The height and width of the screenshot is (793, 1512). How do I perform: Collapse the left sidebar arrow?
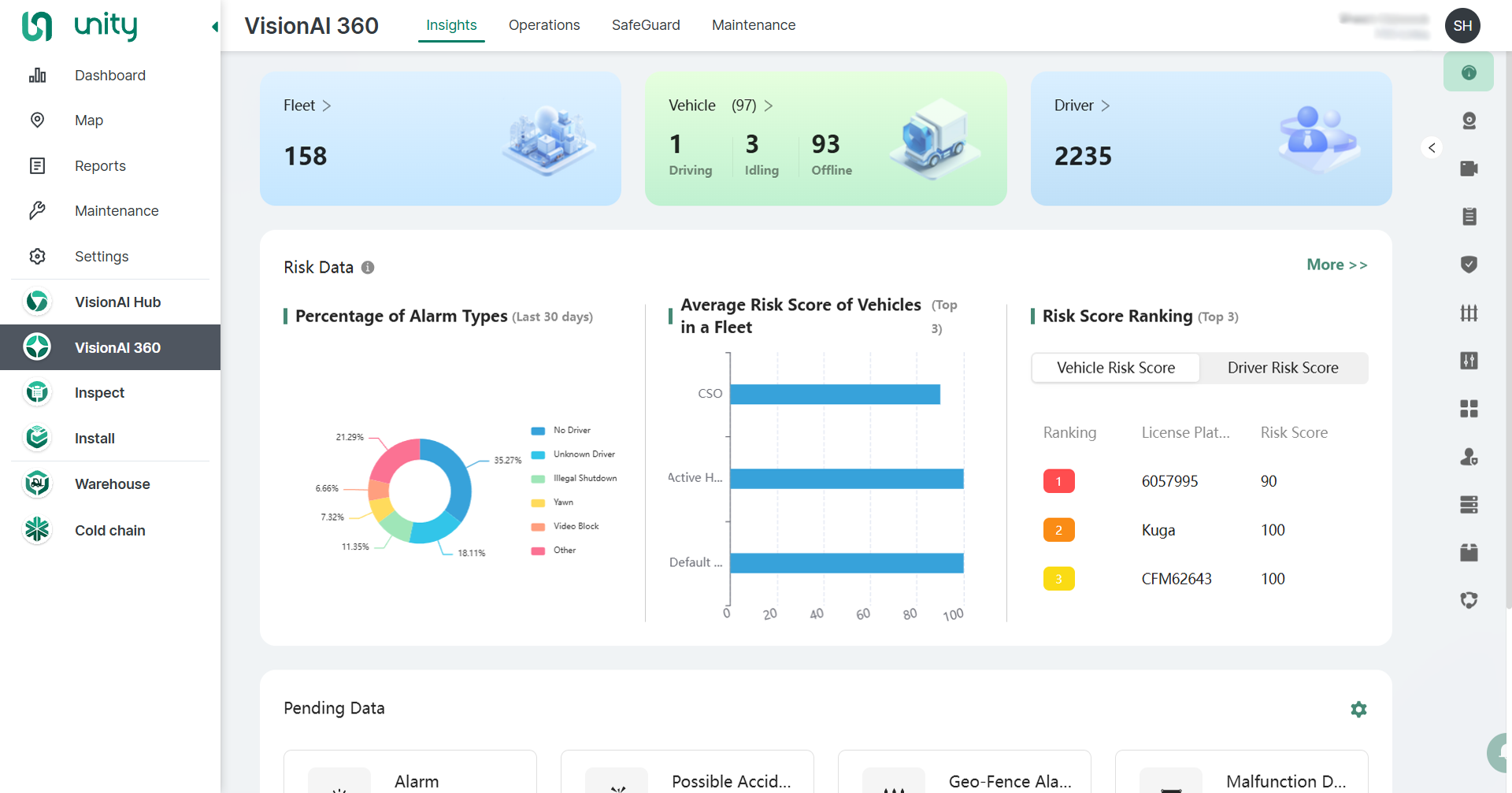(x=214, y=27)
